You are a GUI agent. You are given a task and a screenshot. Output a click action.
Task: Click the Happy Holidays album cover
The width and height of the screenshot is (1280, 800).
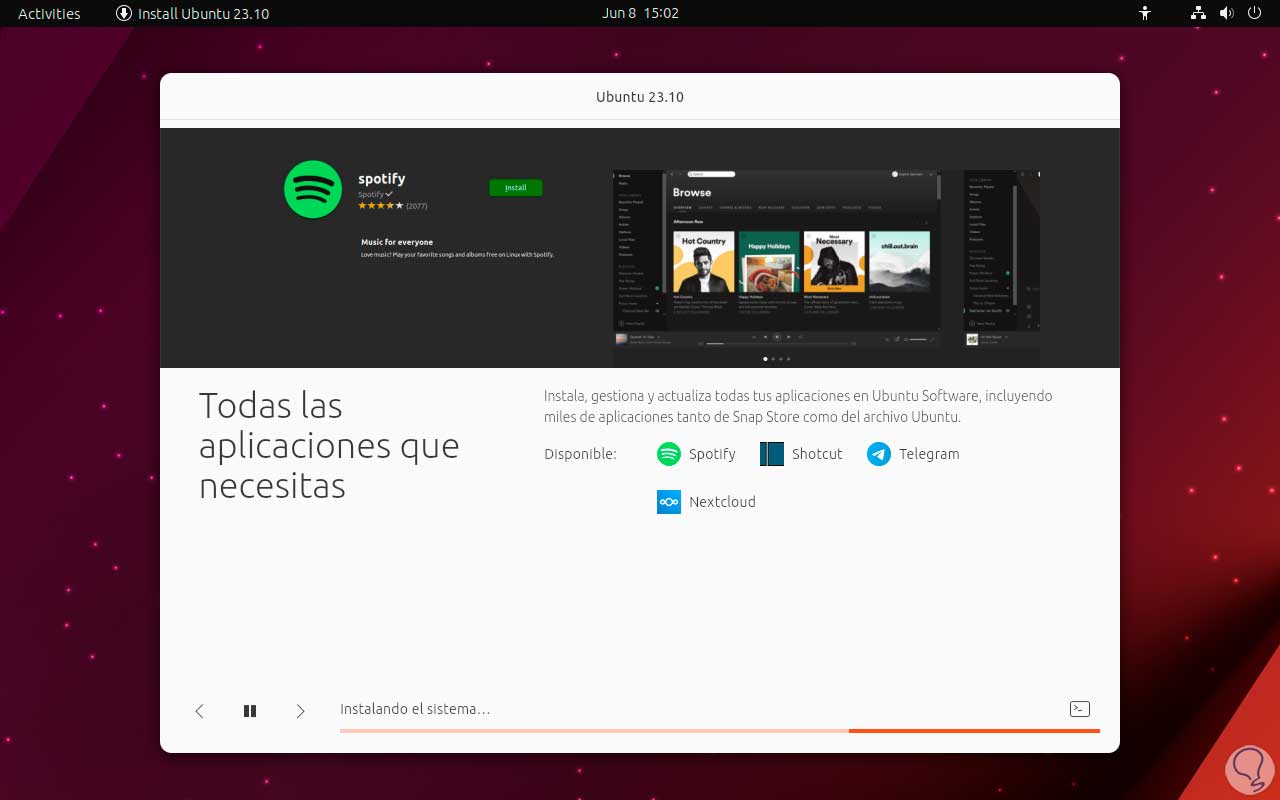[769, 262]
